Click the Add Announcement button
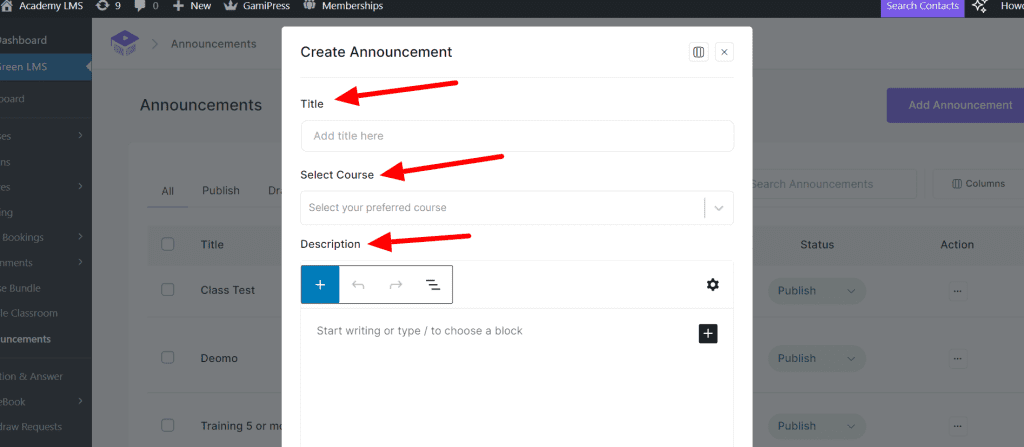 [x=955, y=105]
